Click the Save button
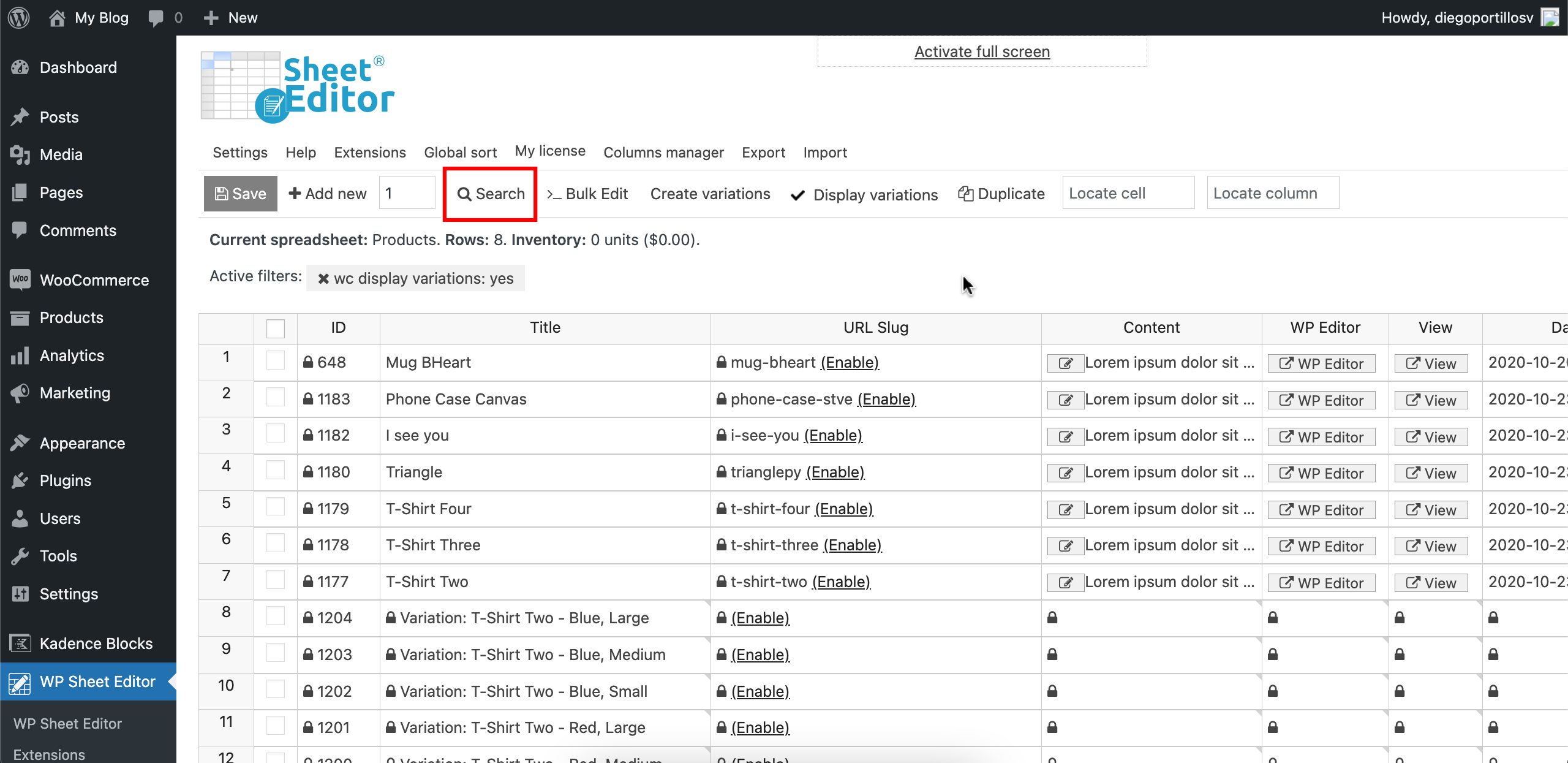Screen dimensions: 1568x763 pyautogui.click(x=241, y=194)
